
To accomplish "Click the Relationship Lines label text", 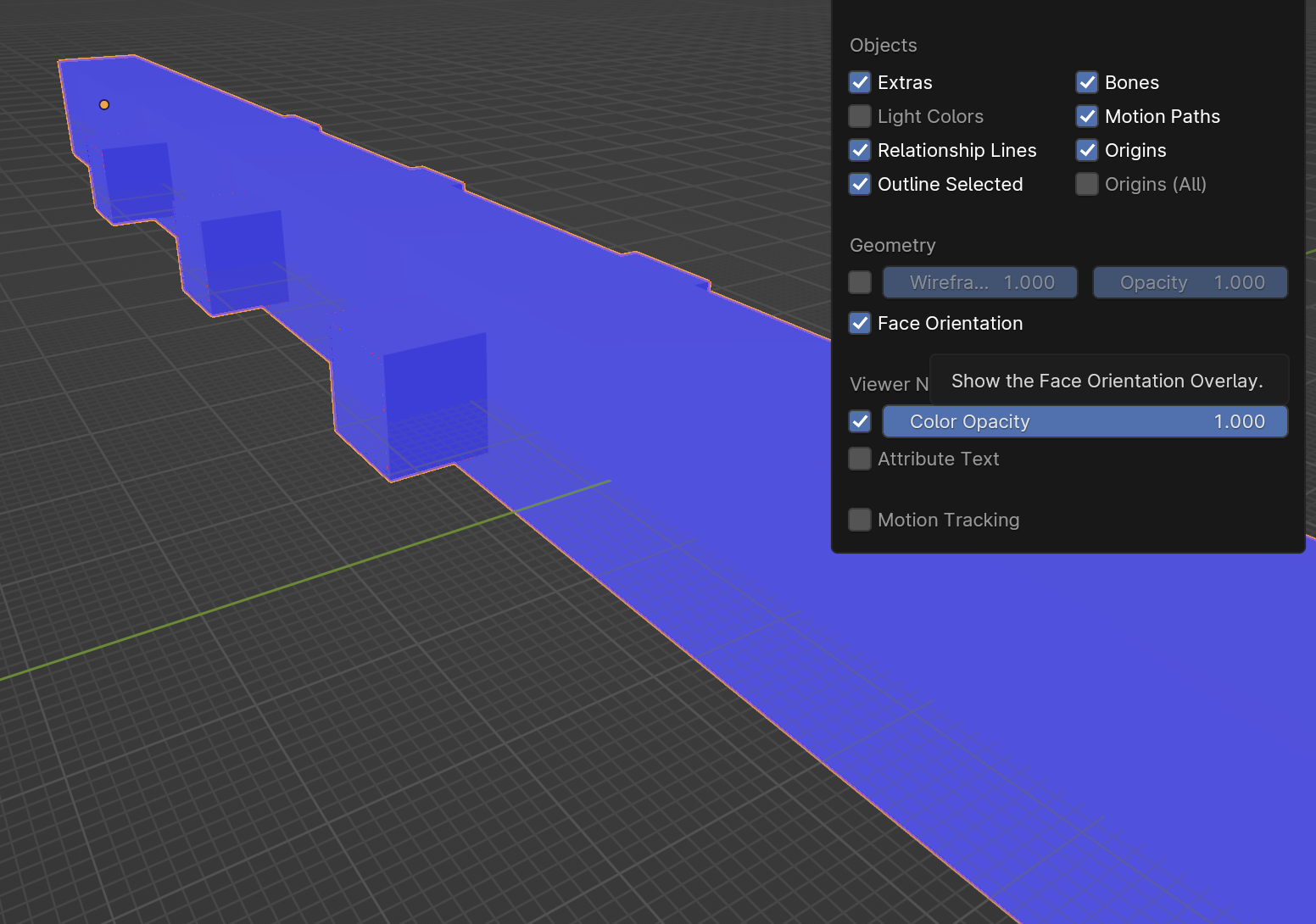I will coord(957,150).
